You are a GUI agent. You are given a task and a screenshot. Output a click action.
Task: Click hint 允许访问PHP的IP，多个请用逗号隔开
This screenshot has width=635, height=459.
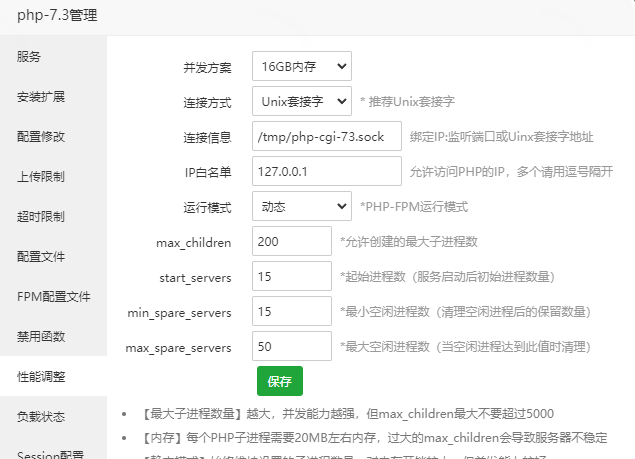(511, 172)
